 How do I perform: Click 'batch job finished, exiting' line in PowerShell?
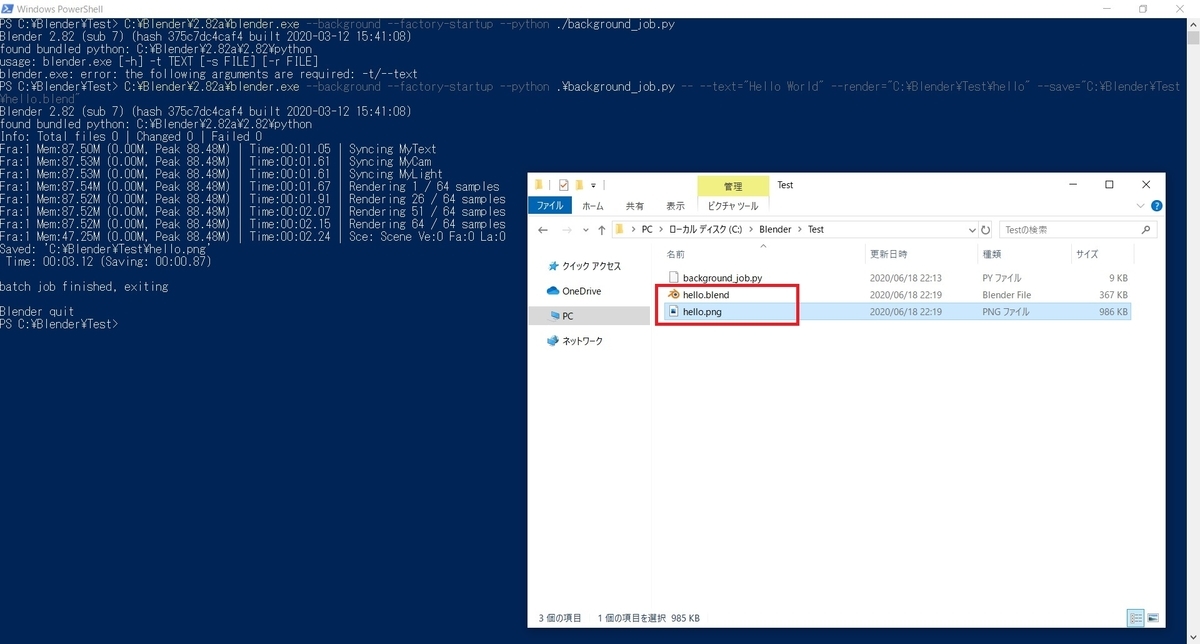(x=84, y=287)
